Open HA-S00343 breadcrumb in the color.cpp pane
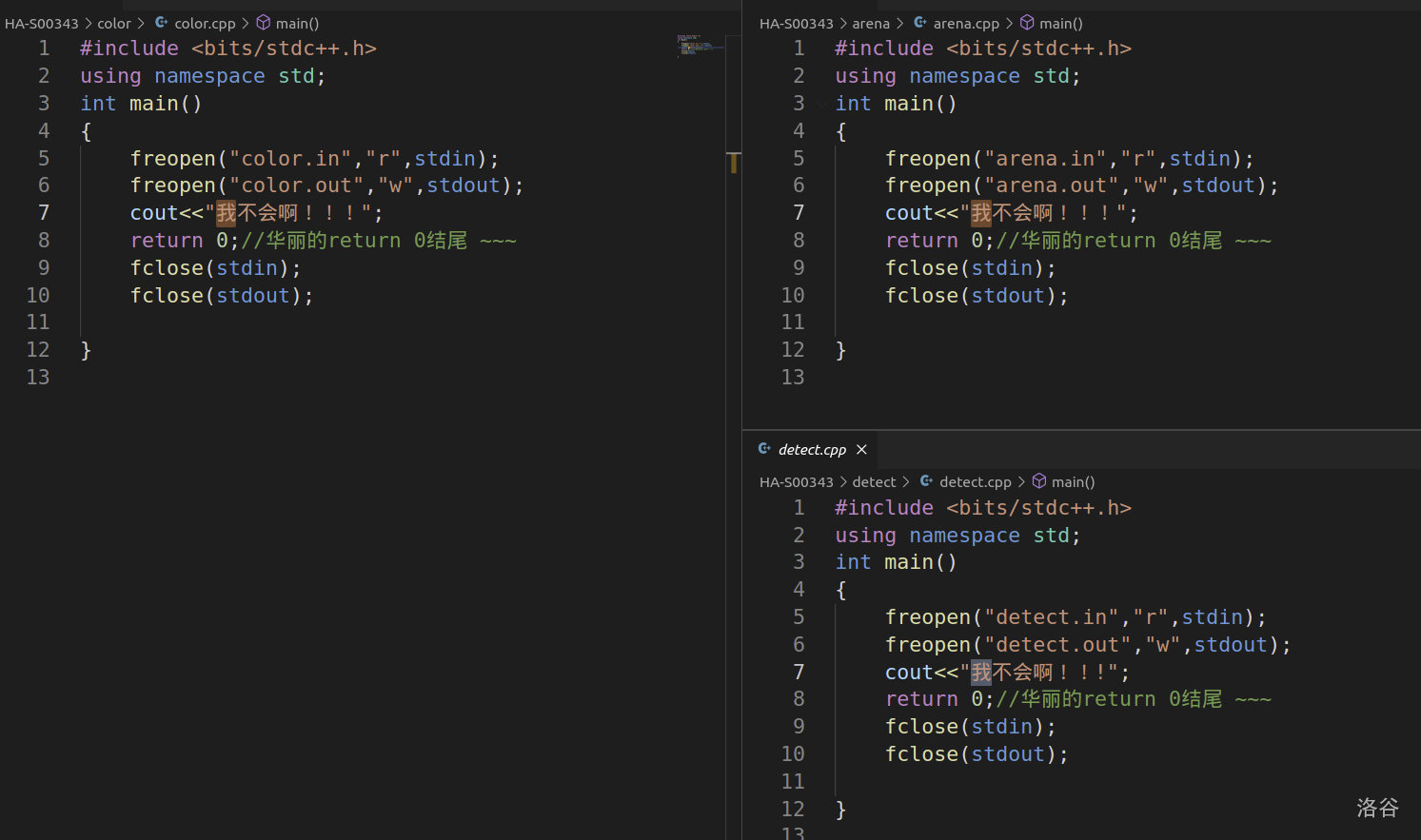The height and width of the screenshot is (840, 1421). click(x=42, y=23)
